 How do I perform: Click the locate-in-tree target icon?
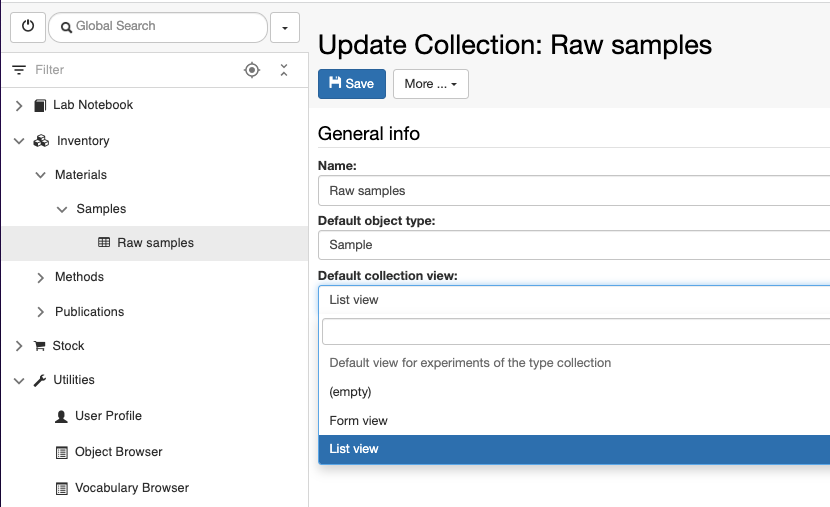click(252, 70)
